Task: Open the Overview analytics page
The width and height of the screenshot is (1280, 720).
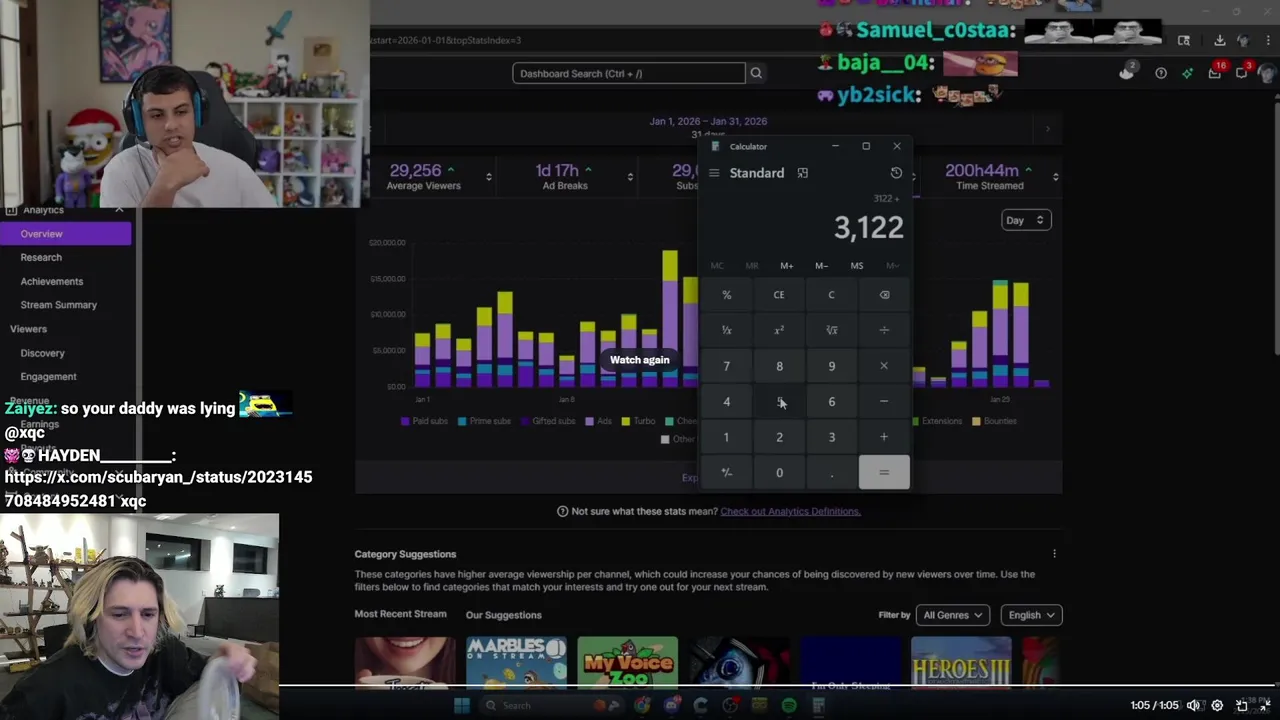Action: tap(65, 233)
